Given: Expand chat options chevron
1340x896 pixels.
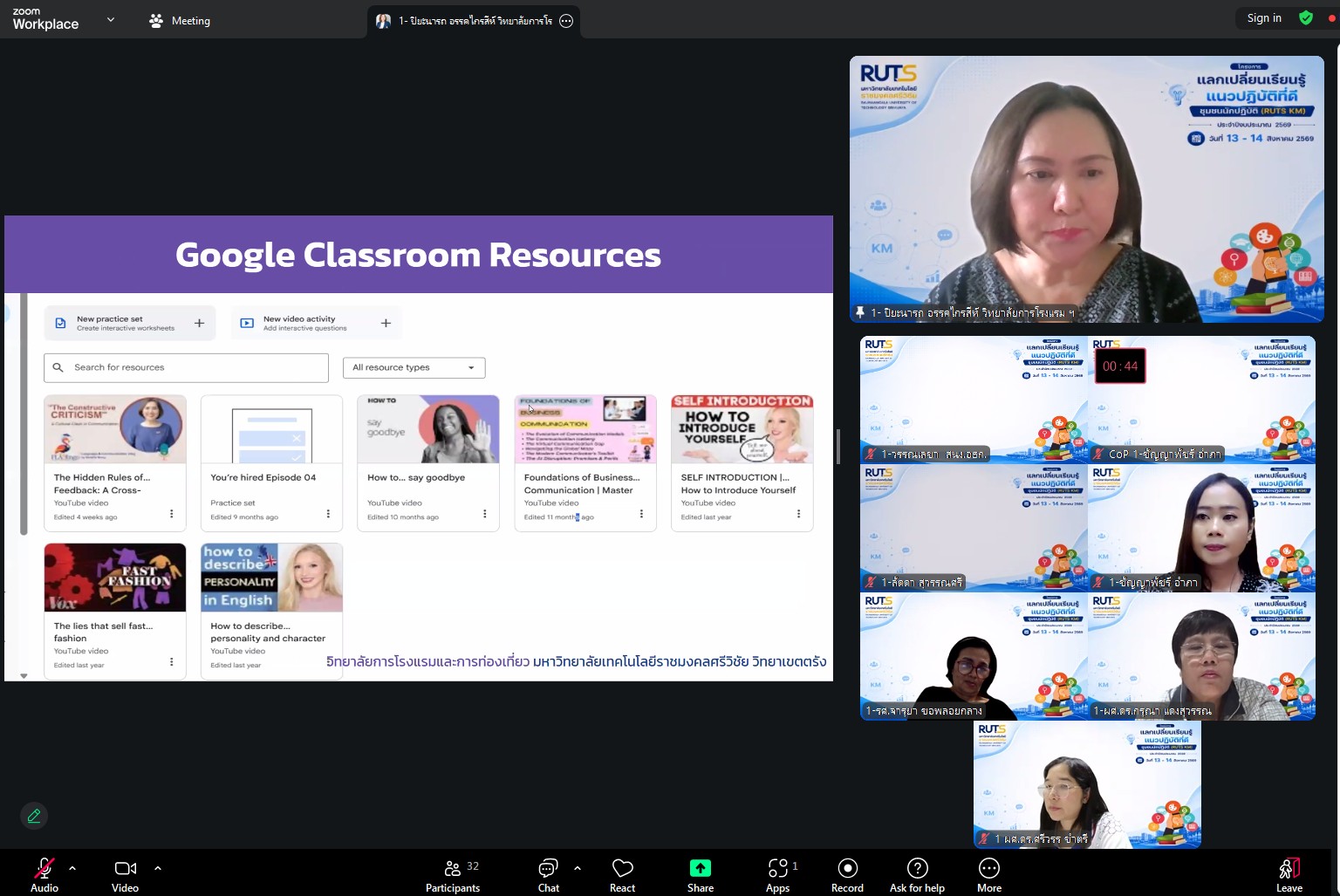Looking at the screenshot, I should pyautogui.click(x=578, y=868).
